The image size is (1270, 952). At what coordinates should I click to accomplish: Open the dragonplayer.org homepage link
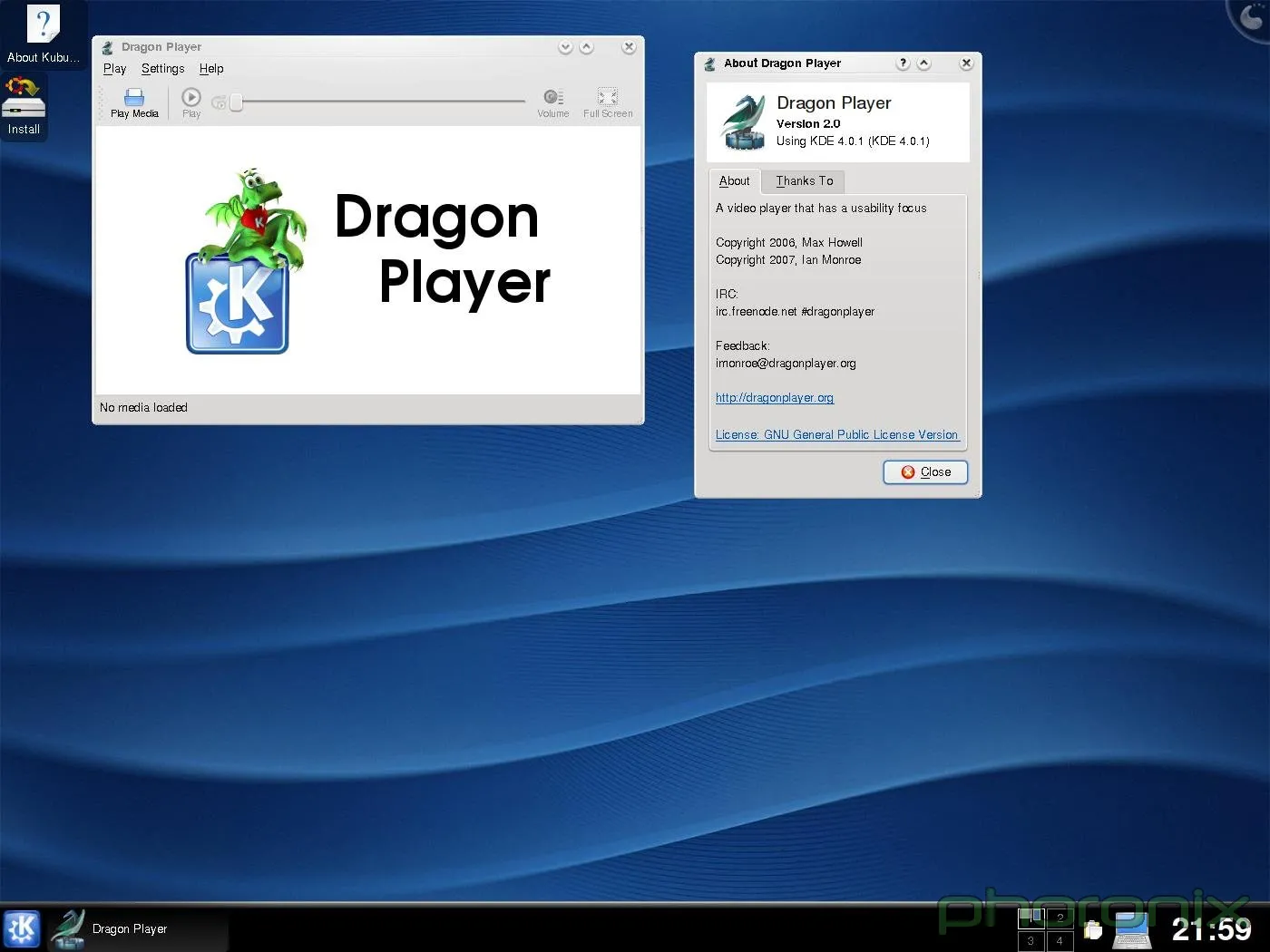tap(775, 398)
